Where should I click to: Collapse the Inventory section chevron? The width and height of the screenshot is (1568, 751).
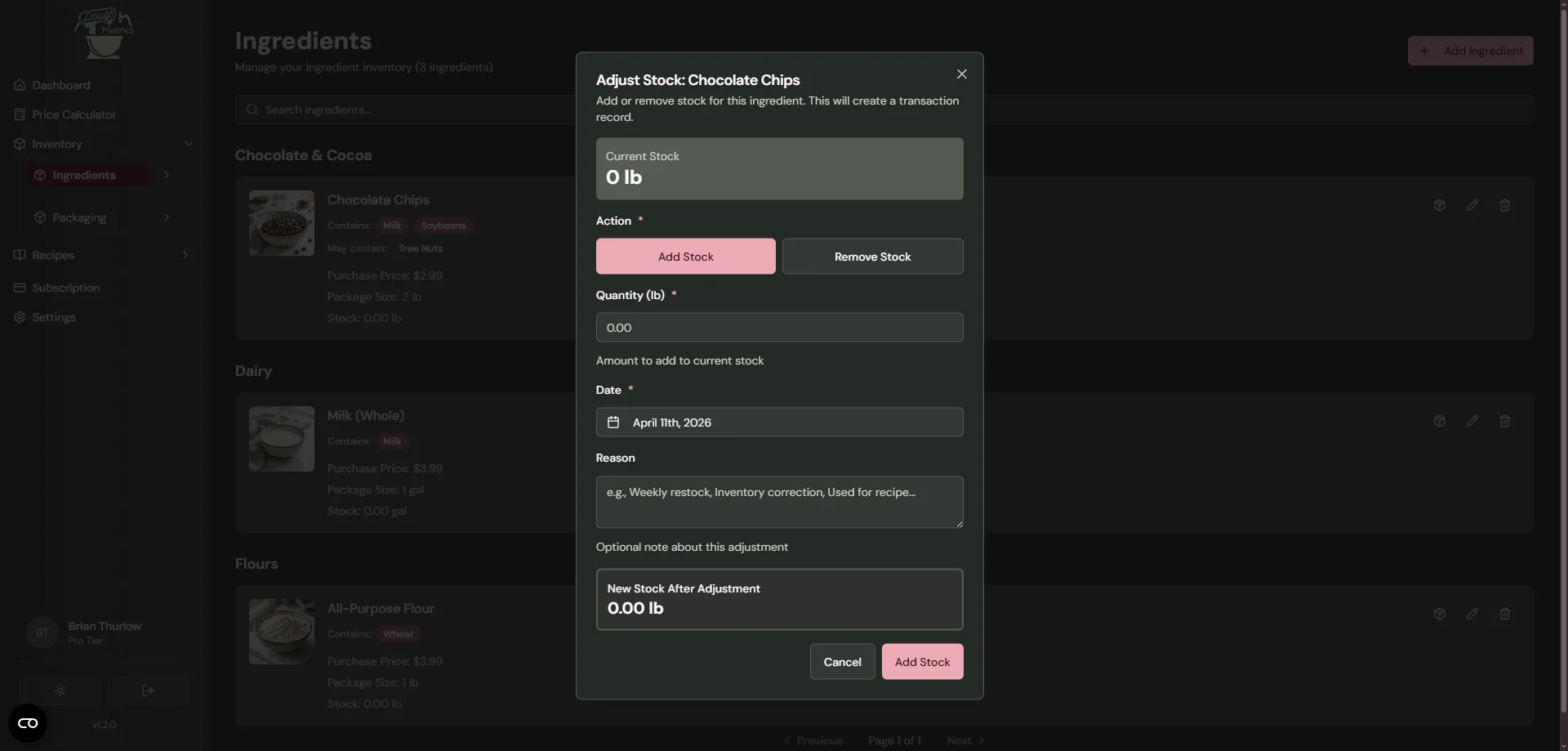(189, 143)
